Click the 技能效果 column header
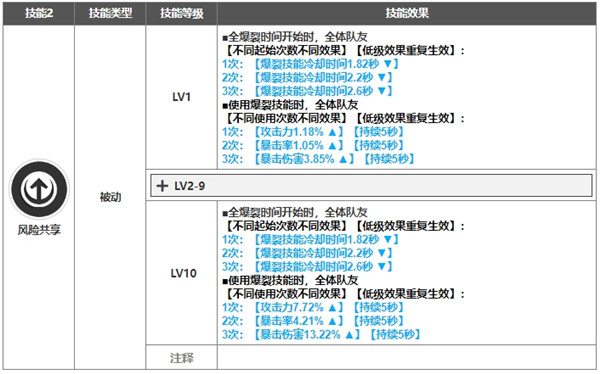The width and height of the screenshot is (600, 374). [407, 13]
